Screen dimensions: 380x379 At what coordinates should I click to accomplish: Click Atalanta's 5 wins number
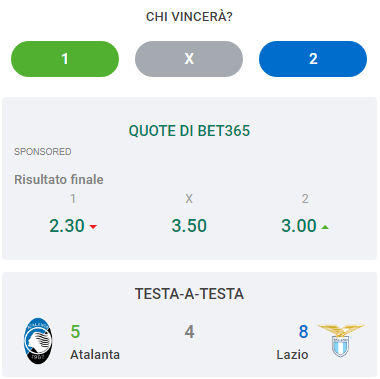[75, 332]
